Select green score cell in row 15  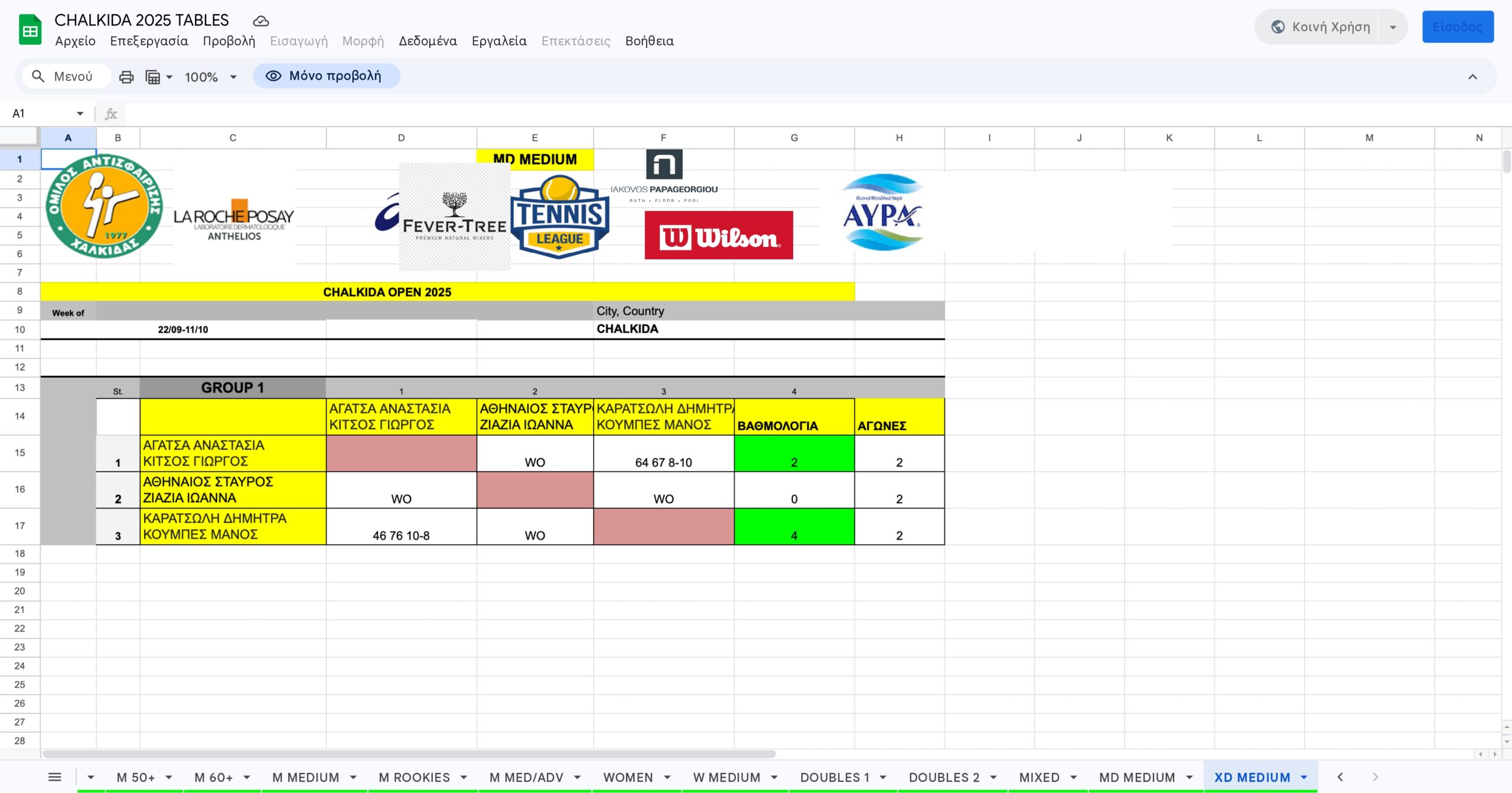(794, 454)
